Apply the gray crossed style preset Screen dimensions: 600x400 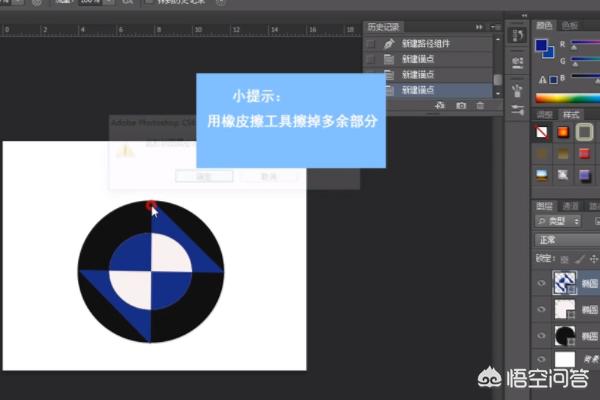[563, 175]
